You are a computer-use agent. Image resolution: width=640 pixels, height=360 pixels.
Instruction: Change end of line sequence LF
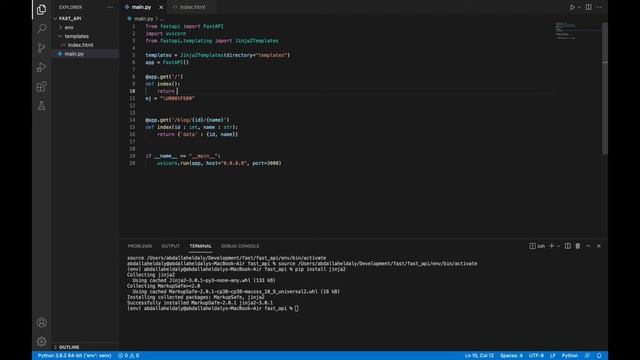point(553,356)
